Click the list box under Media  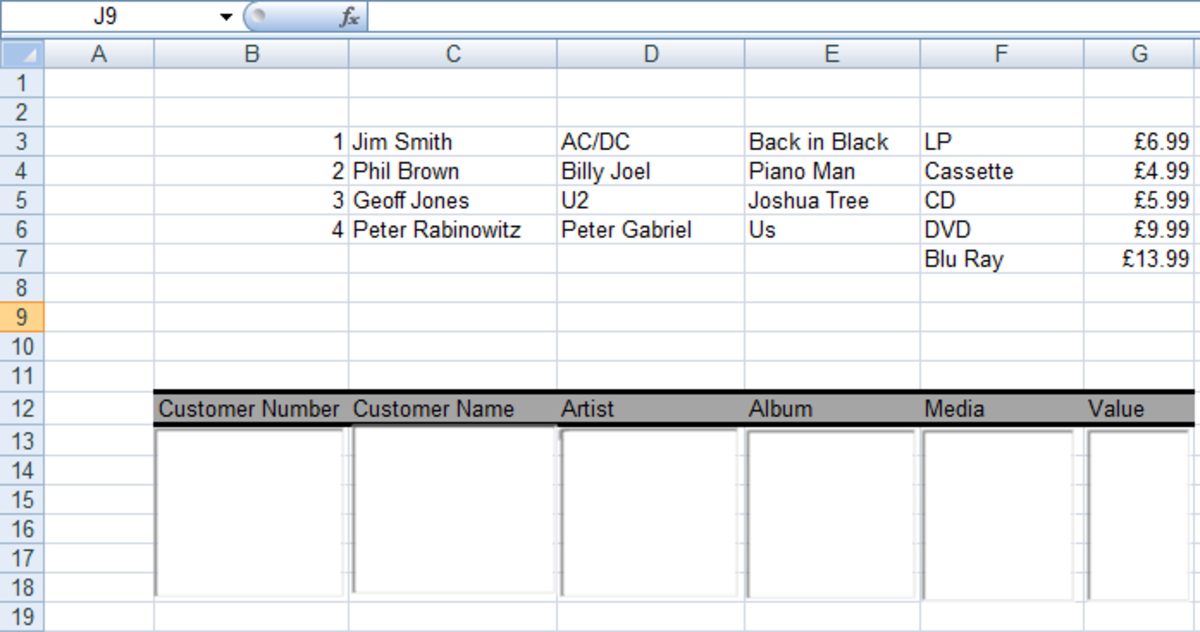pyautogui.click(x=999, y=514)
